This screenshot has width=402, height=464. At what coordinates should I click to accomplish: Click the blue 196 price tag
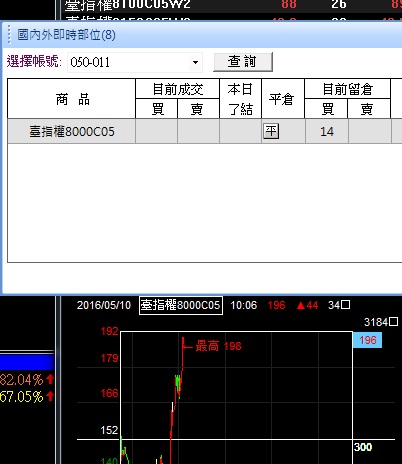coord(367,340)
